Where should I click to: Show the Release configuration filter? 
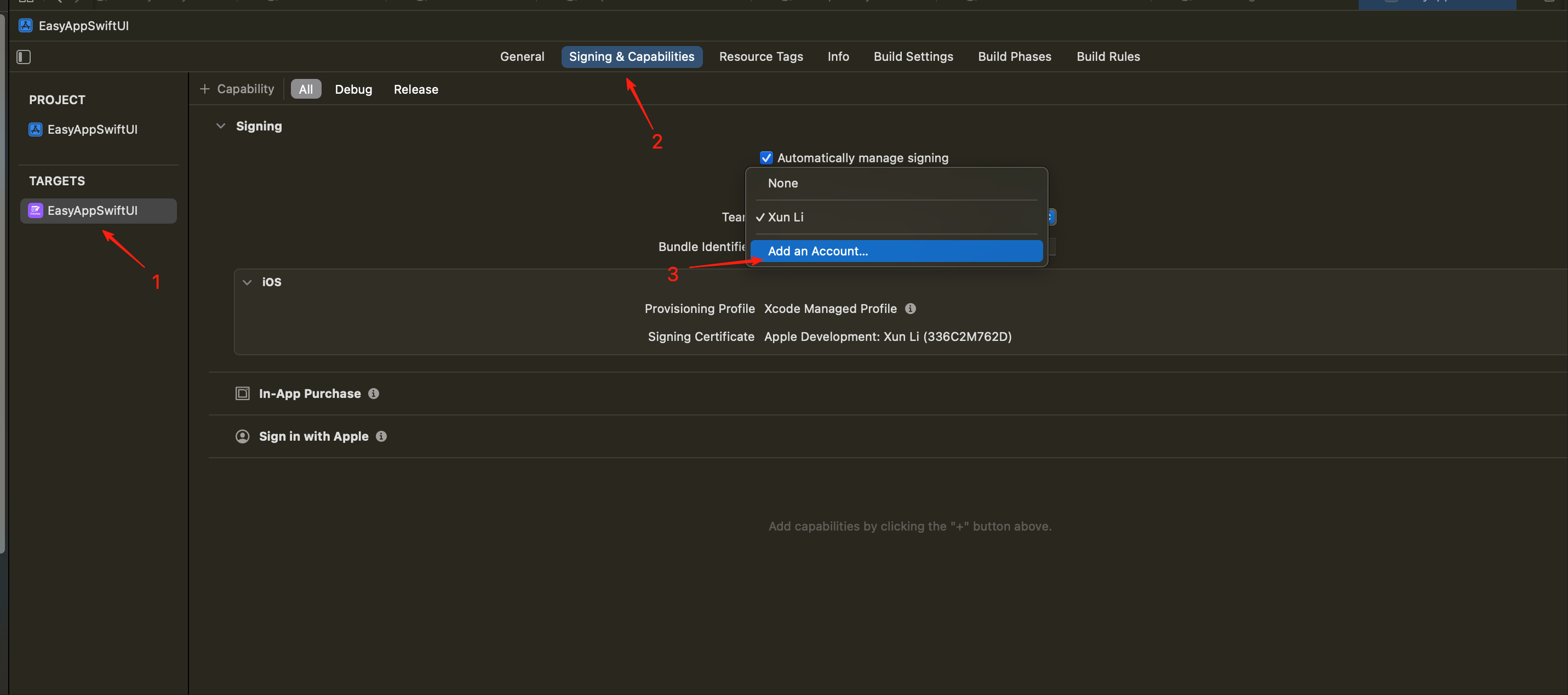tap(415, 89)
